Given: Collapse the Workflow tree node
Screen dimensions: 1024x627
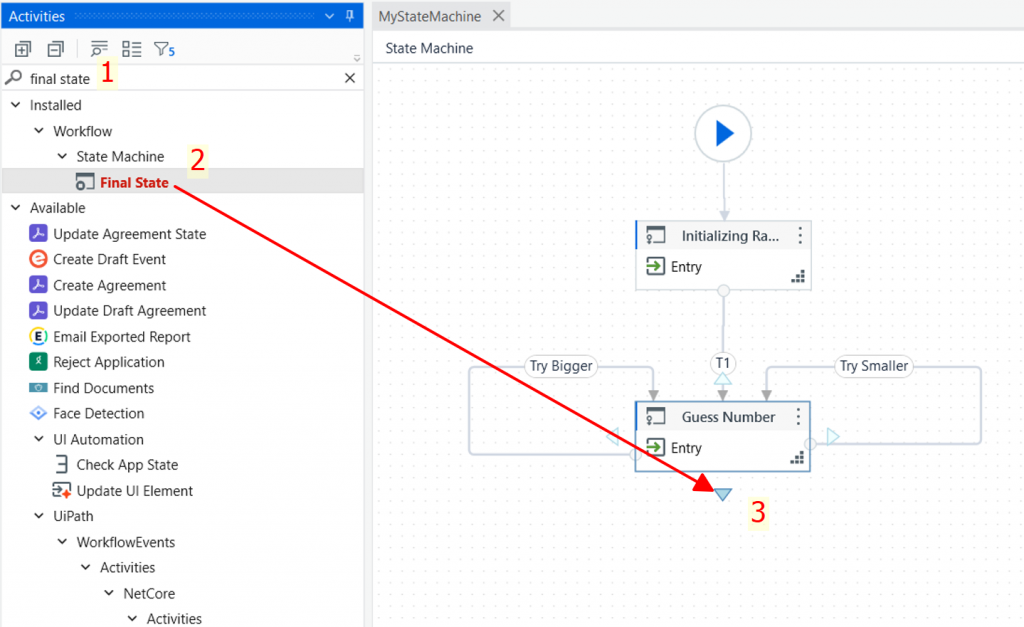Looking at the screenshot, I should [x=39, y=131].
